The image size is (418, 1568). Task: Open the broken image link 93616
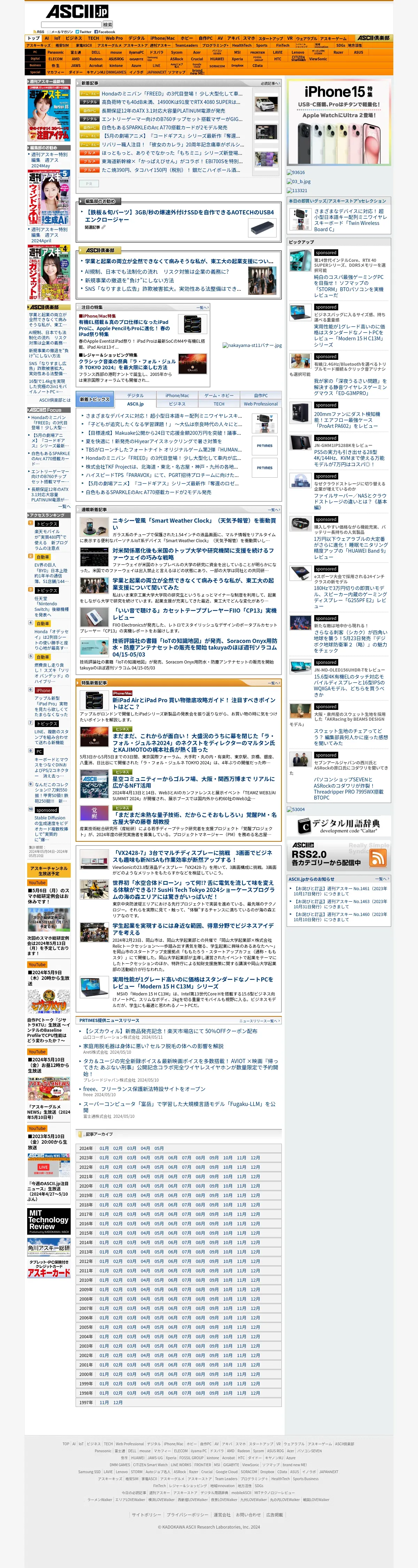296,172
